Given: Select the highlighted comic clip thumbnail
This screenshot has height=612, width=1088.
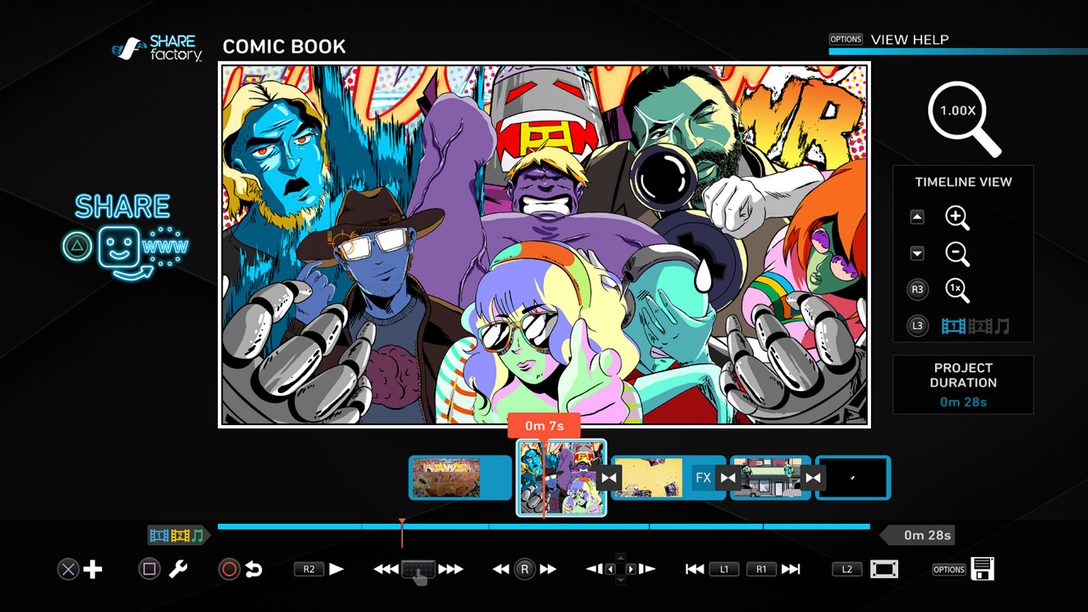Looking at the screenshot, I should (561, 477).
